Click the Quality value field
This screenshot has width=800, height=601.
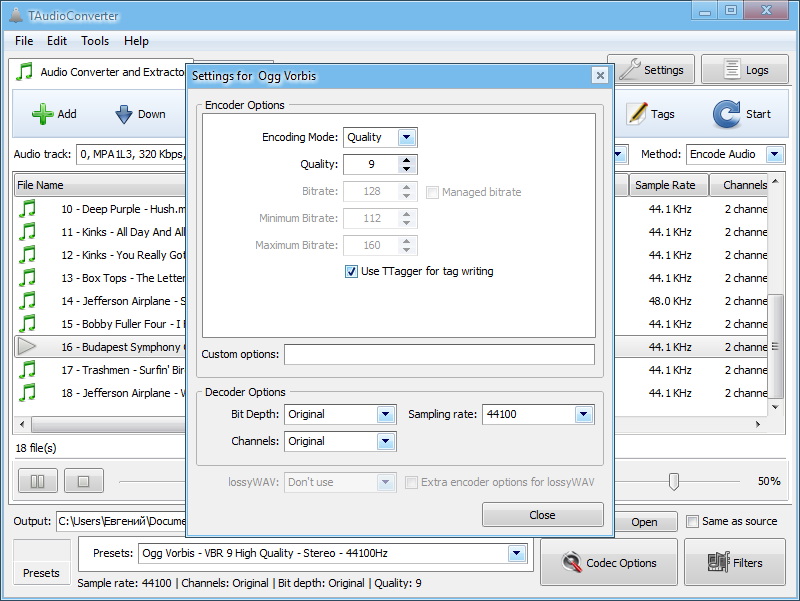[371, 164]
